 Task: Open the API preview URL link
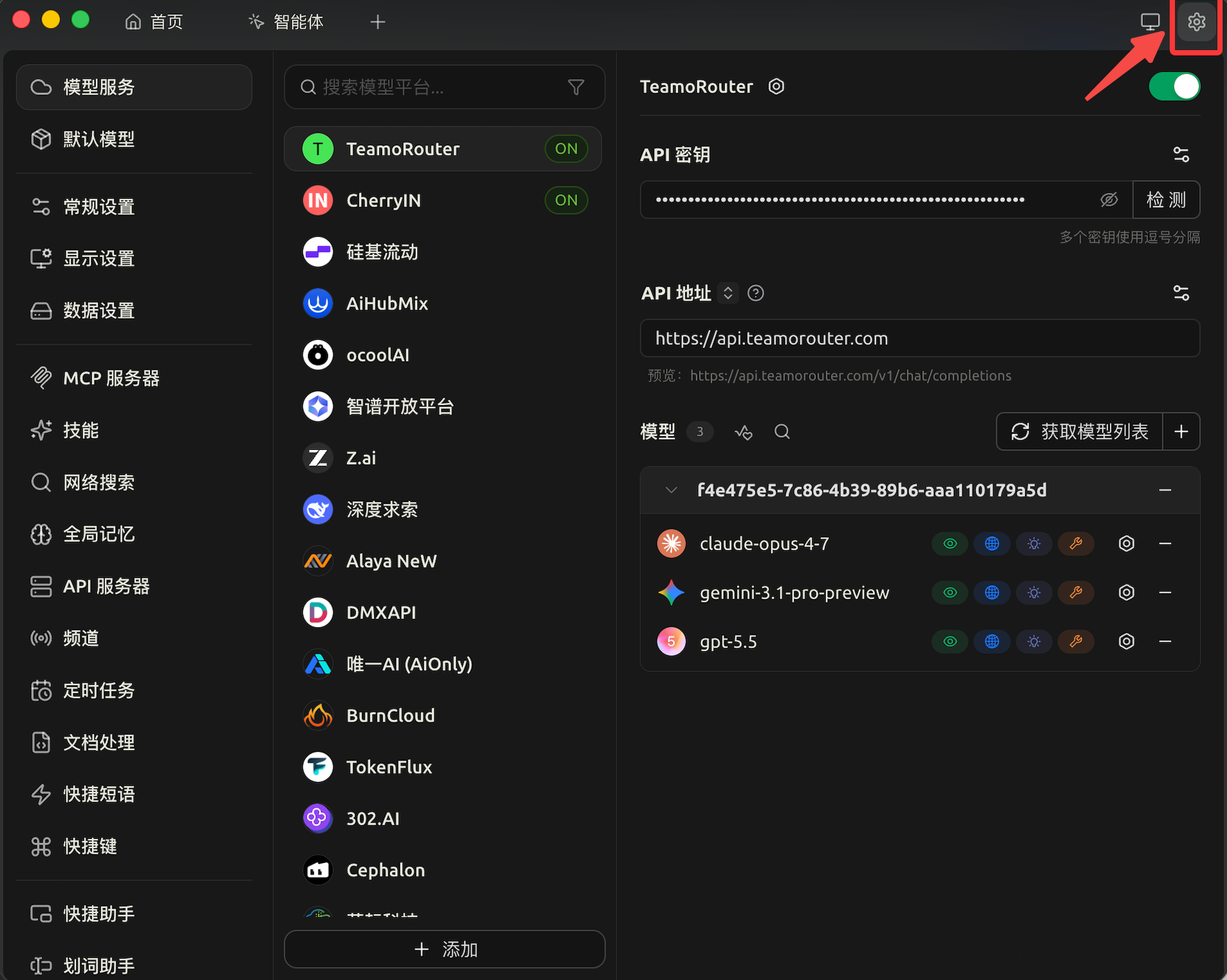850,376
